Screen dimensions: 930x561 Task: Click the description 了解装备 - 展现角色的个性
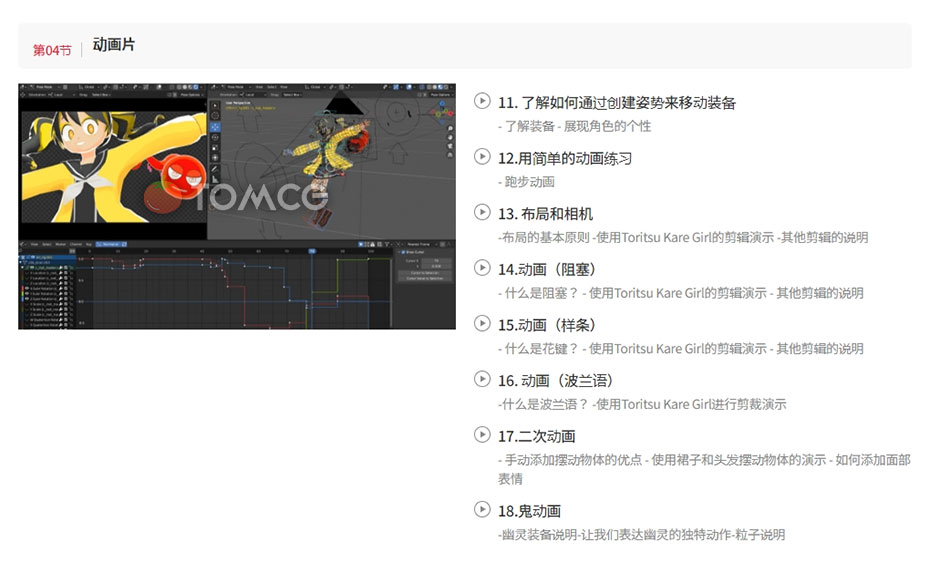pyautogui.click(x=574, y=126)
